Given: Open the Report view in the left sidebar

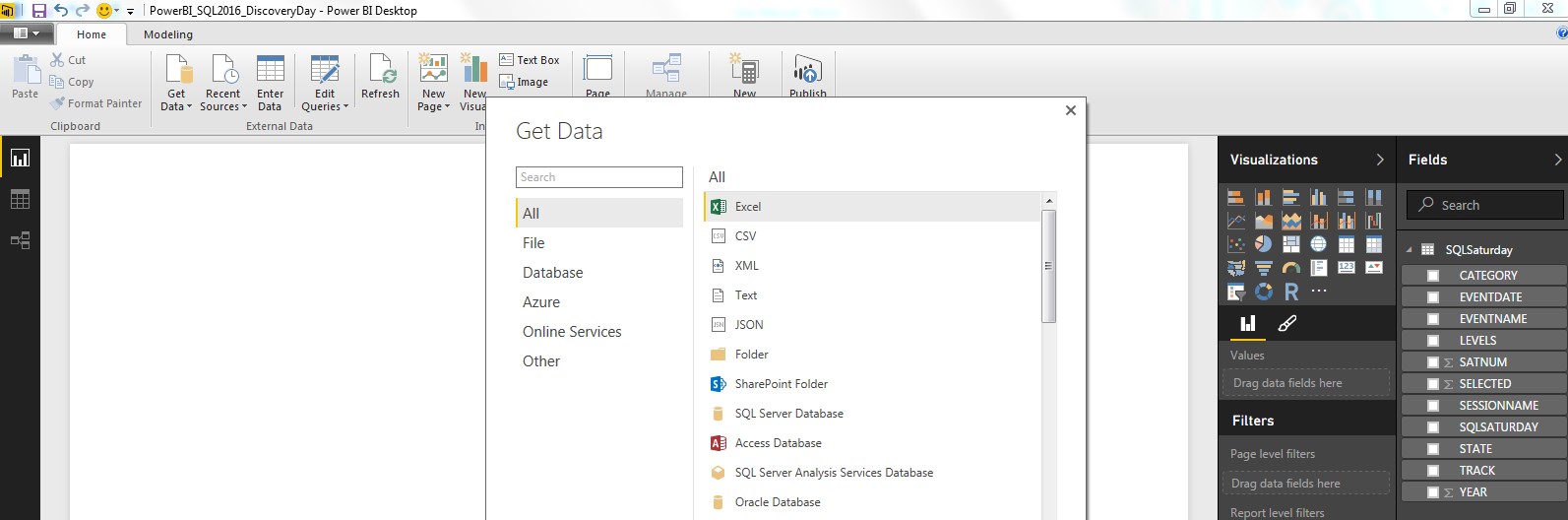Looking at the screenshot, I should tap(20, 158).
